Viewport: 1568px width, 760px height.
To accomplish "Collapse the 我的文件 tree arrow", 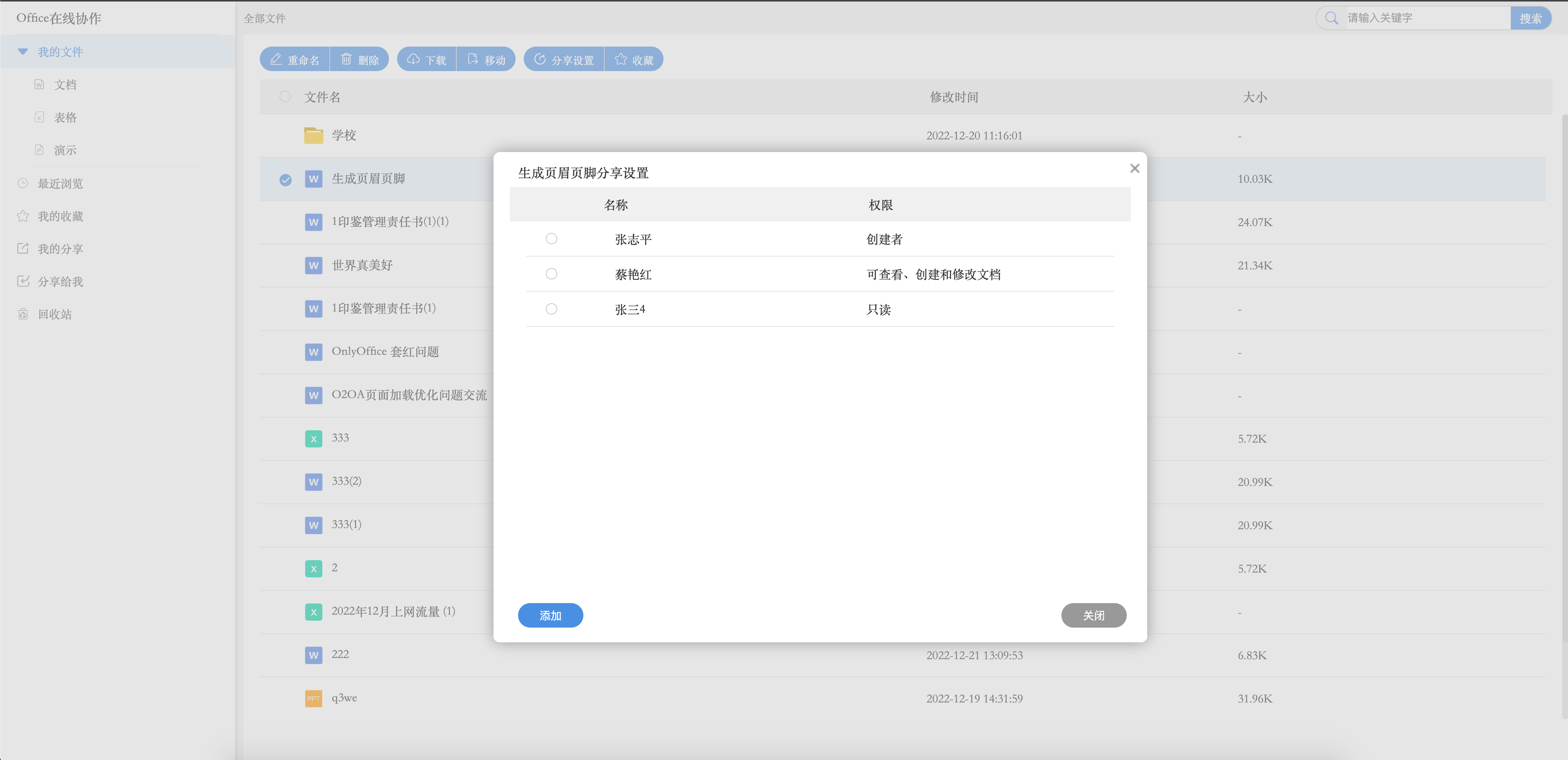I will tap(23, 52).
